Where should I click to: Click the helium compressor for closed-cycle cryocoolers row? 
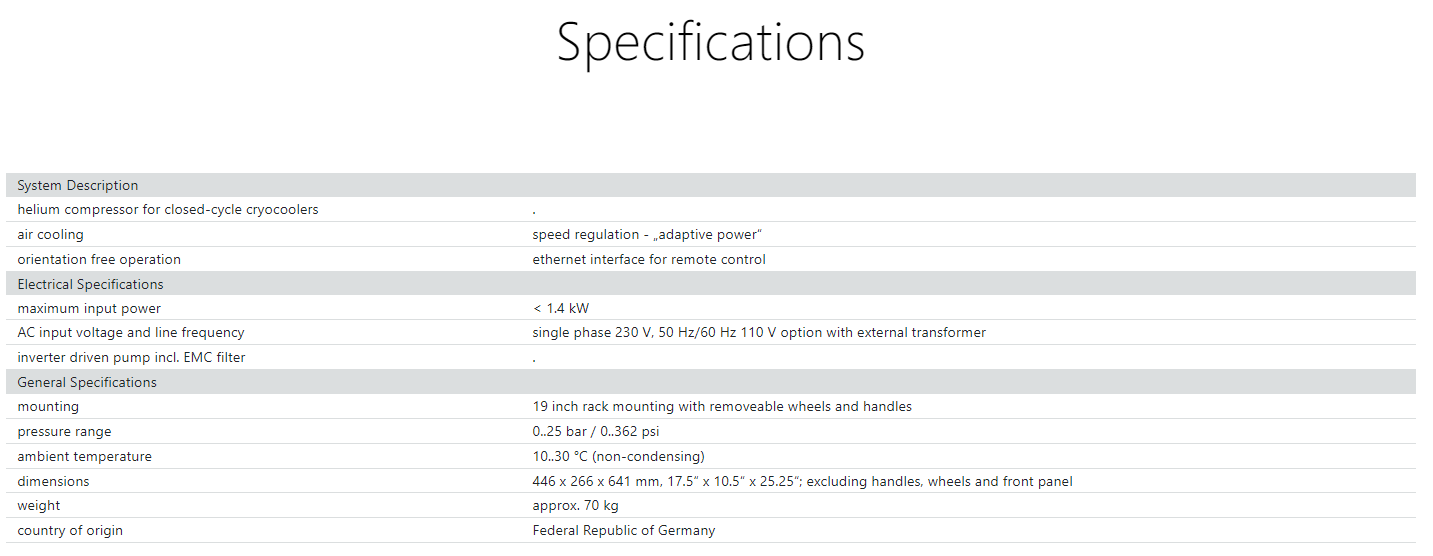pos(710,210)
